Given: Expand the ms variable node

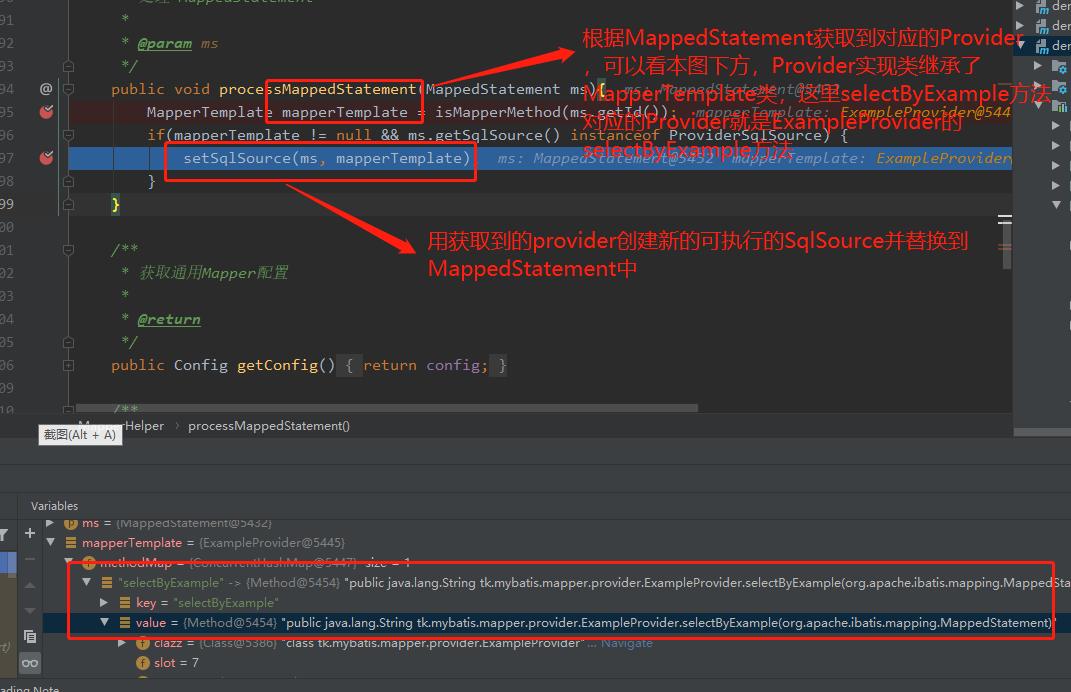Looking at the screenshot, I should coord(50,523).
